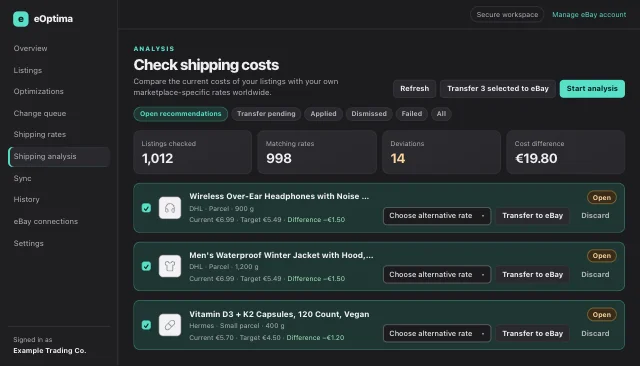Click the Open status badge on Winter Jacket row
The image size is (640, 366).
pyautogui.click(x=602, y=256)
